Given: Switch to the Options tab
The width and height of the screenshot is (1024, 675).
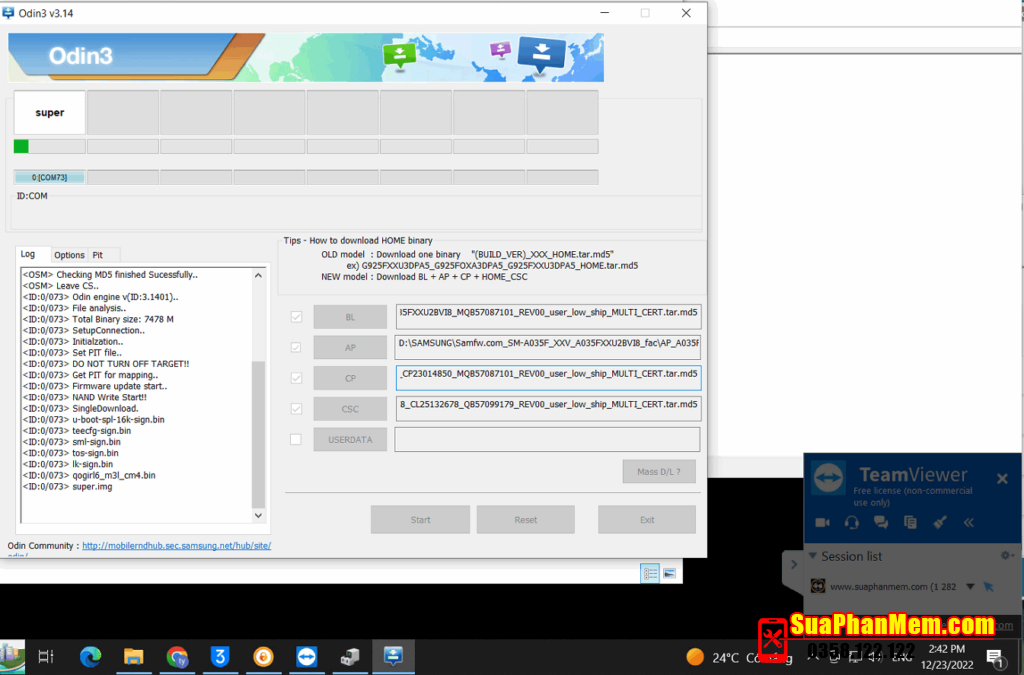Looking at the screenshot, I should 69,255.
